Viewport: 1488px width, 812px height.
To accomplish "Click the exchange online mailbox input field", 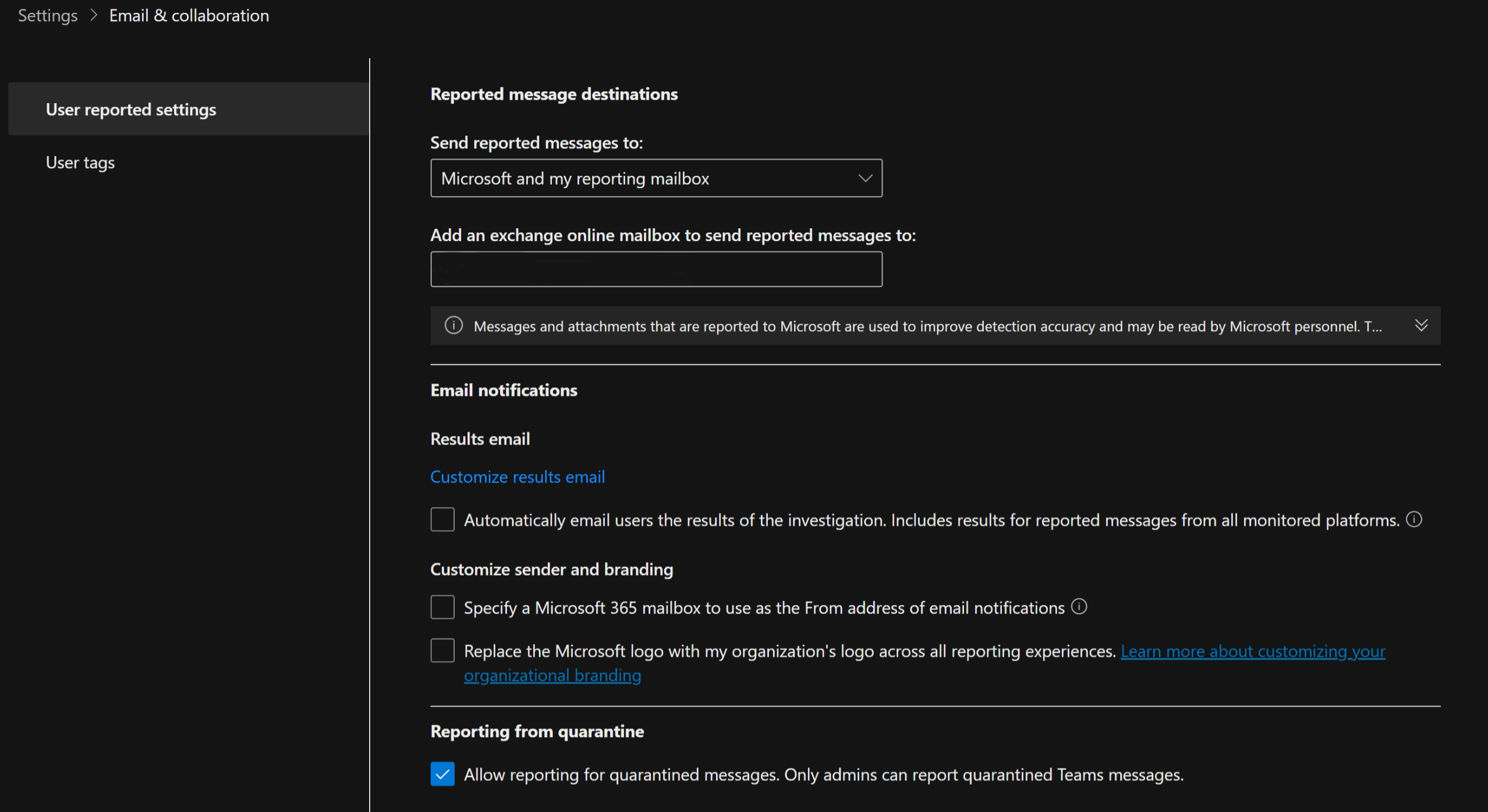I will (x=656, y=269).
